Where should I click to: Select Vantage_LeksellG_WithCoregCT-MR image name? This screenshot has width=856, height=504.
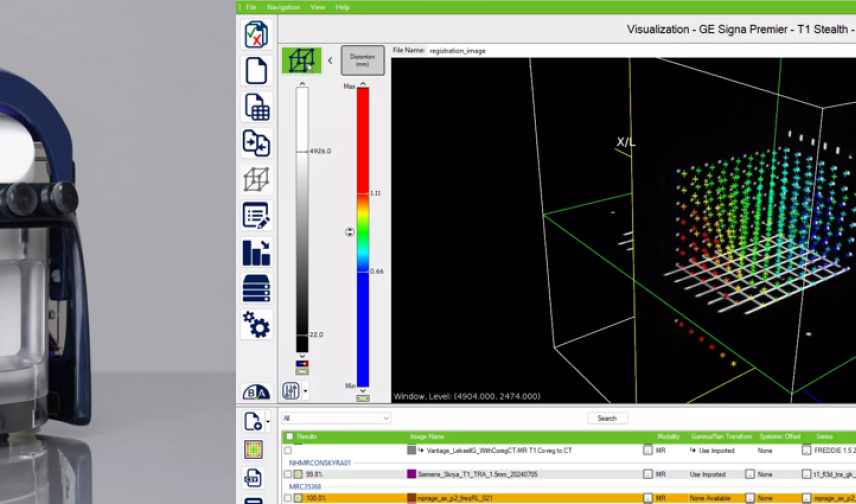[499, 450]
